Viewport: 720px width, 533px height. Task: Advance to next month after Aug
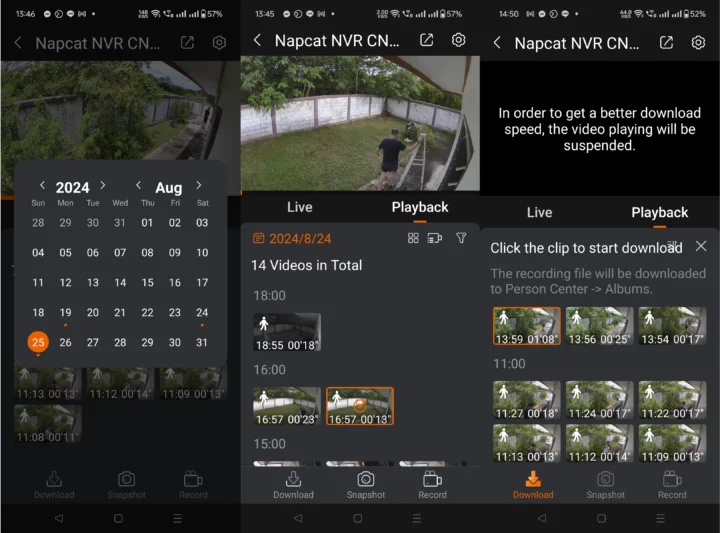(199, 186)
